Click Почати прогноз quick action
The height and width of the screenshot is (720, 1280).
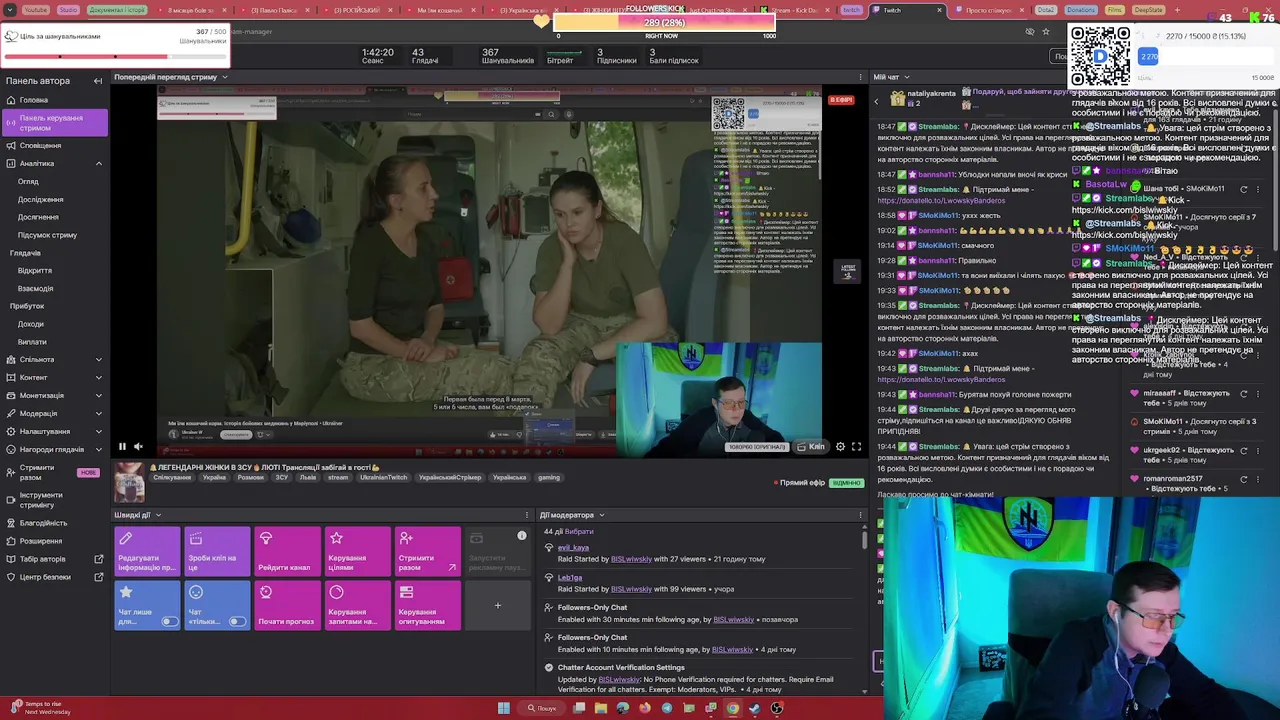pos(287,605)
